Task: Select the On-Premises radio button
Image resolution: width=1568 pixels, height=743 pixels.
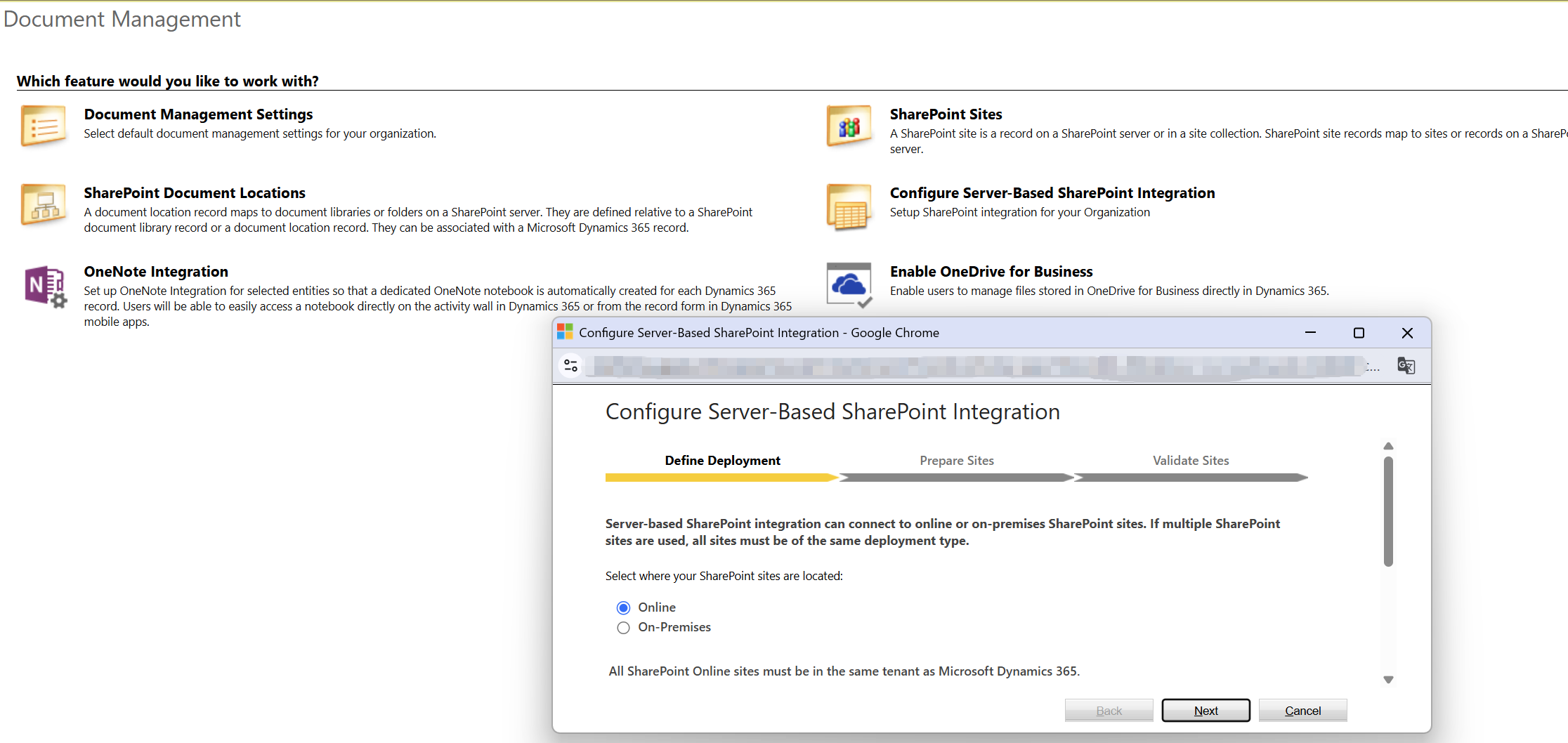Action: click(x=623, y=628)
